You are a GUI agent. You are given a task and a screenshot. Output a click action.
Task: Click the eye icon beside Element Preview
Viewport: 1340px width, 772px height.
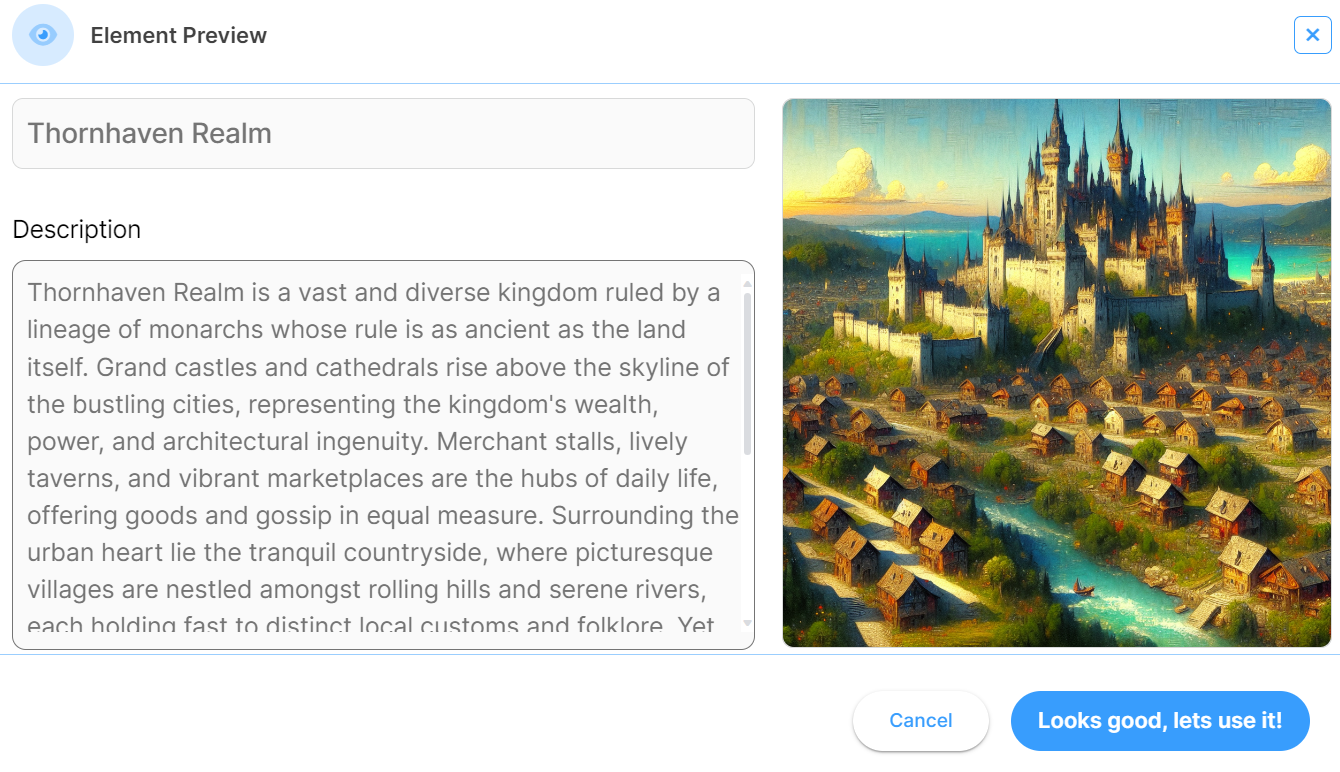point(43,35)
